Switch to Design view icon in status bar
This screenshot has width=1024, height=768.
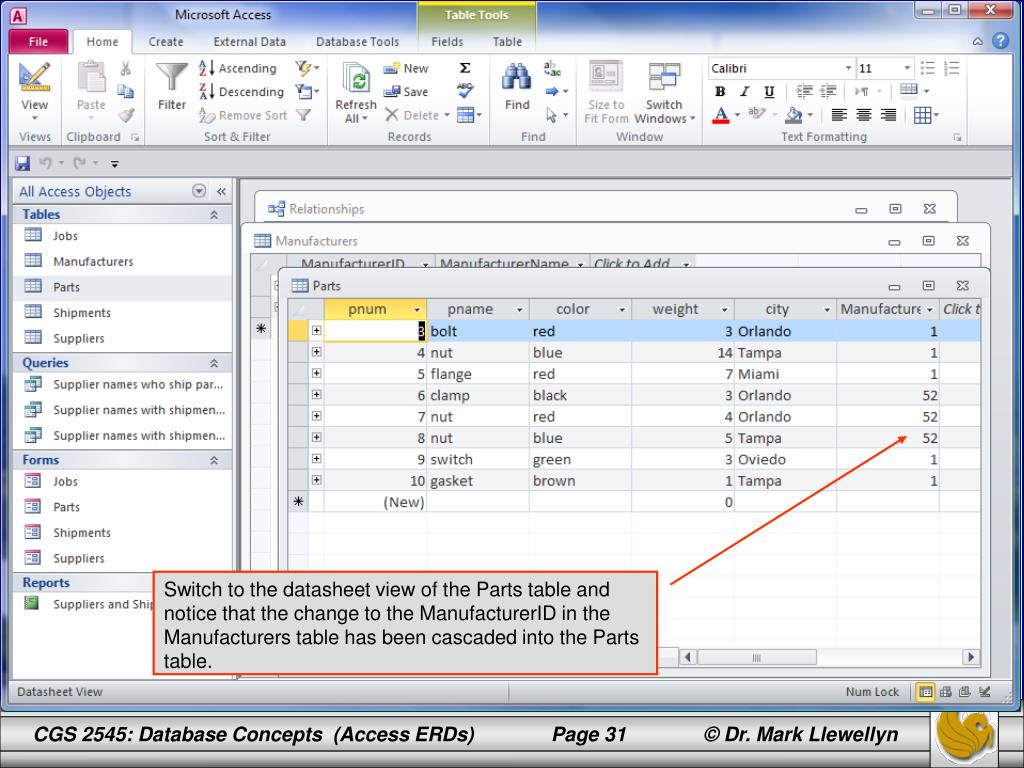985,692
